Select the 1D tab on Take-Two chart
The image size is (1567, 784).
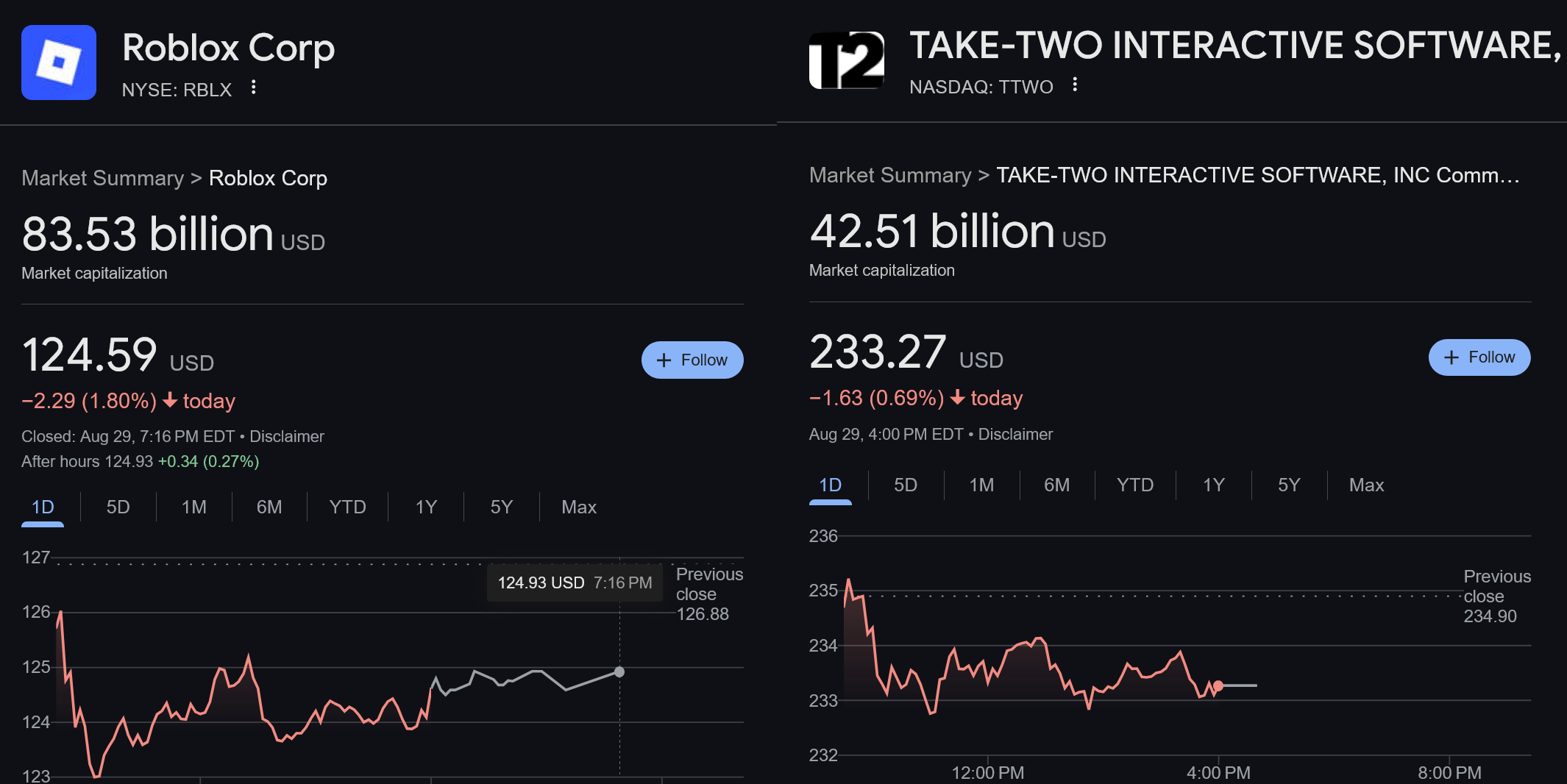click(831, 485)
